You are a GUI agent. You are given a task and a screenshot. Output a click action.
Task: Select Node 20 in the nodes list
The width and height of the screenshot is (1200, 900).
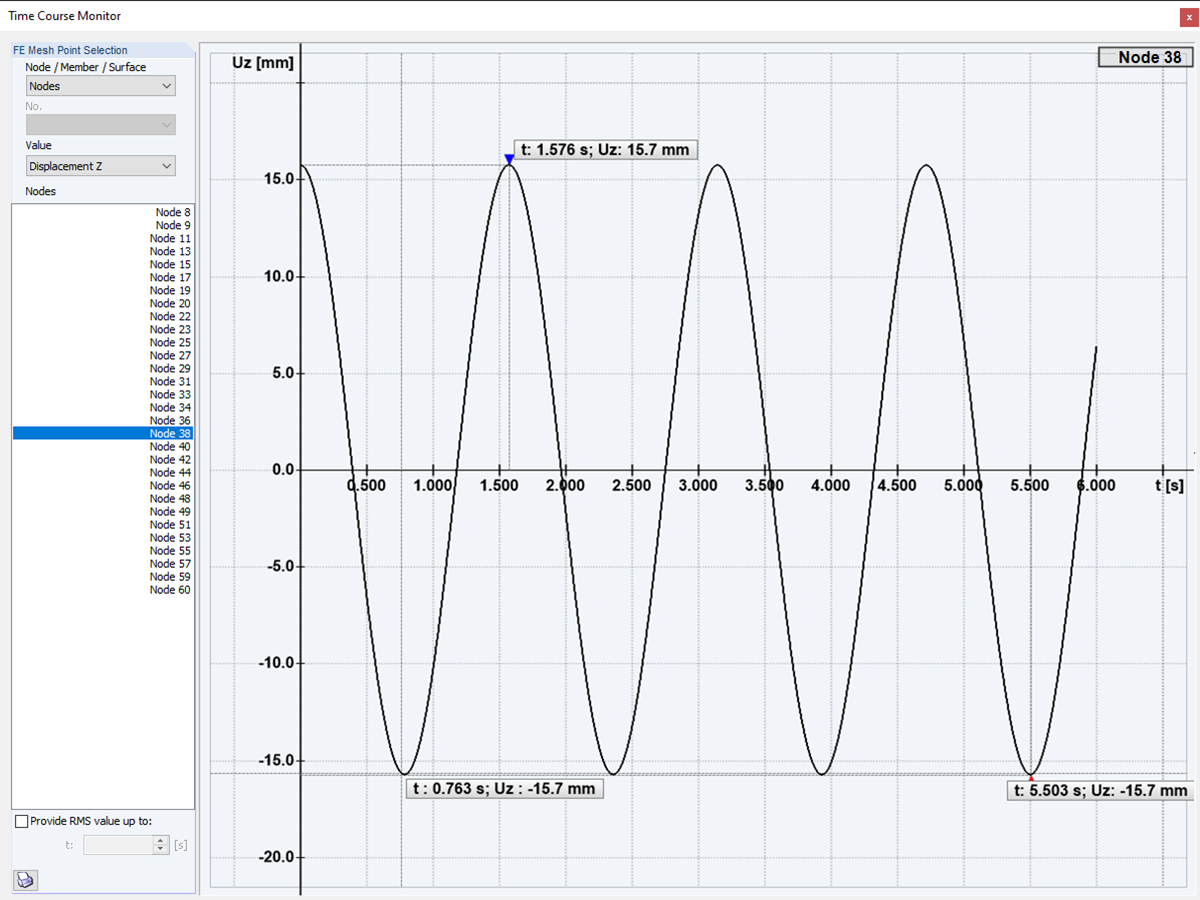click(102, 303)
